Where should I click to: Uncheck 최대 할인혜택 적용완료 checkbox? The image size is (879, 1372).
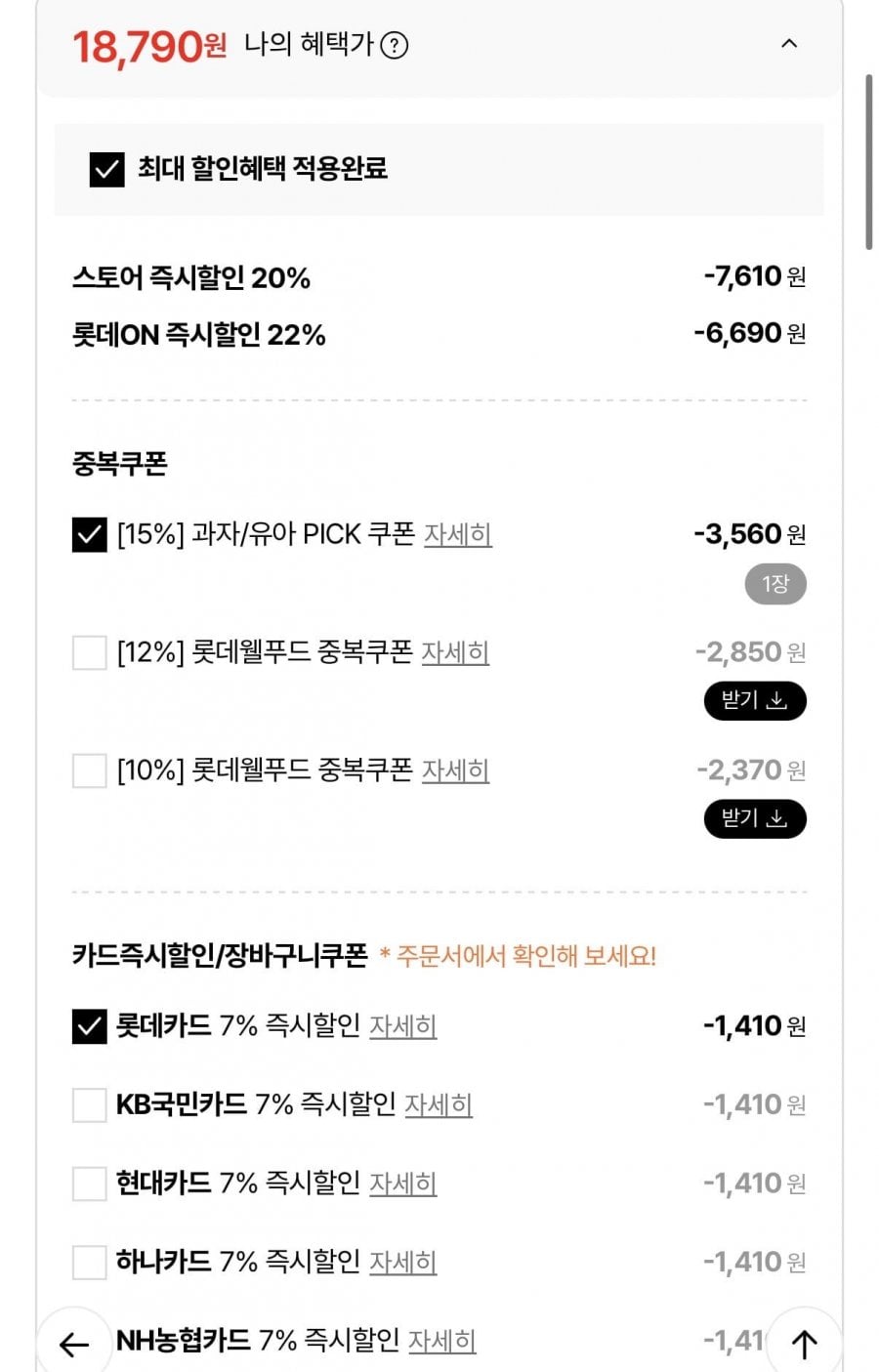coord(106,169)
